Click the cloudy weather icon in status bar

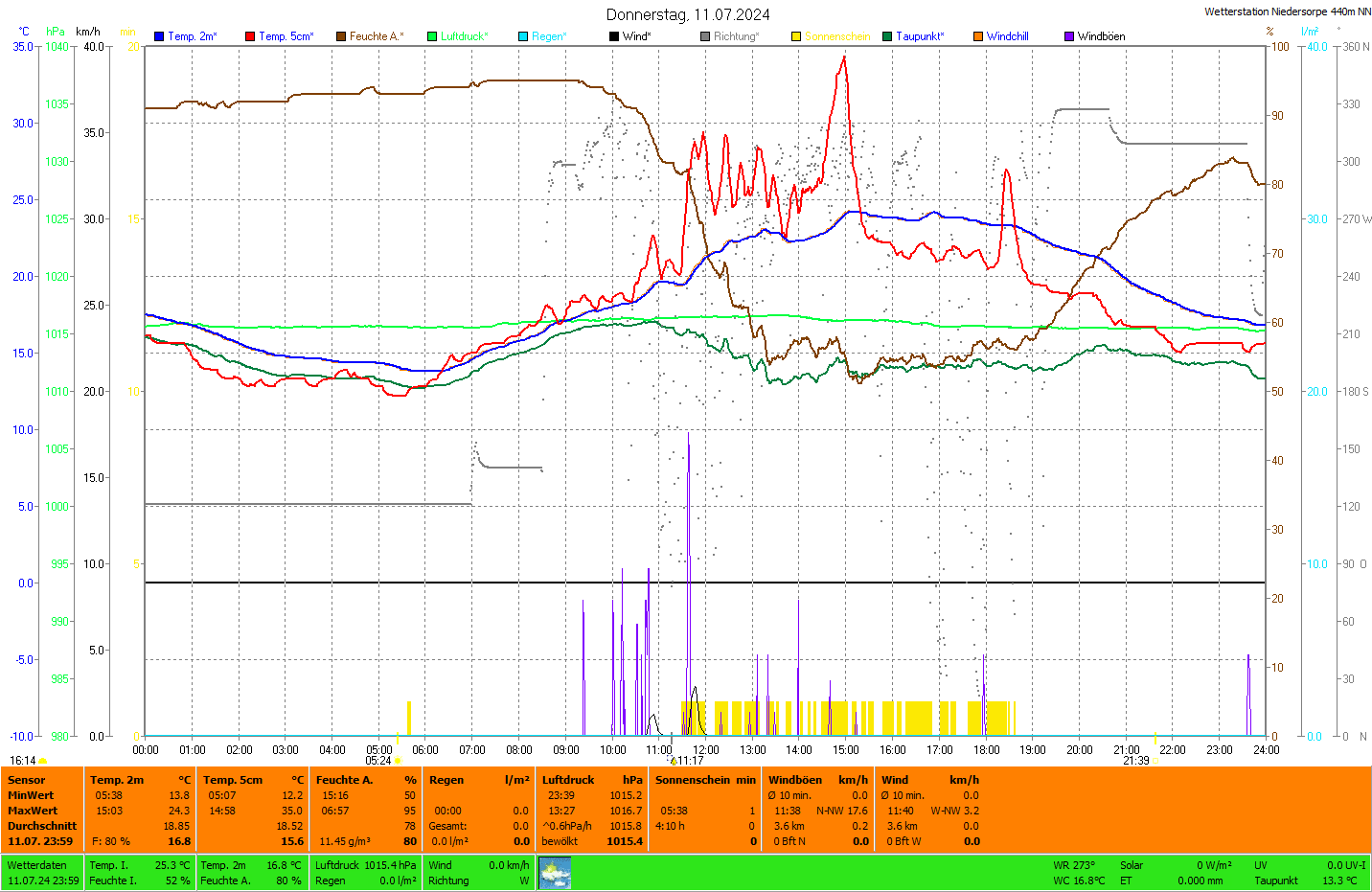click(x=555, y=873)
